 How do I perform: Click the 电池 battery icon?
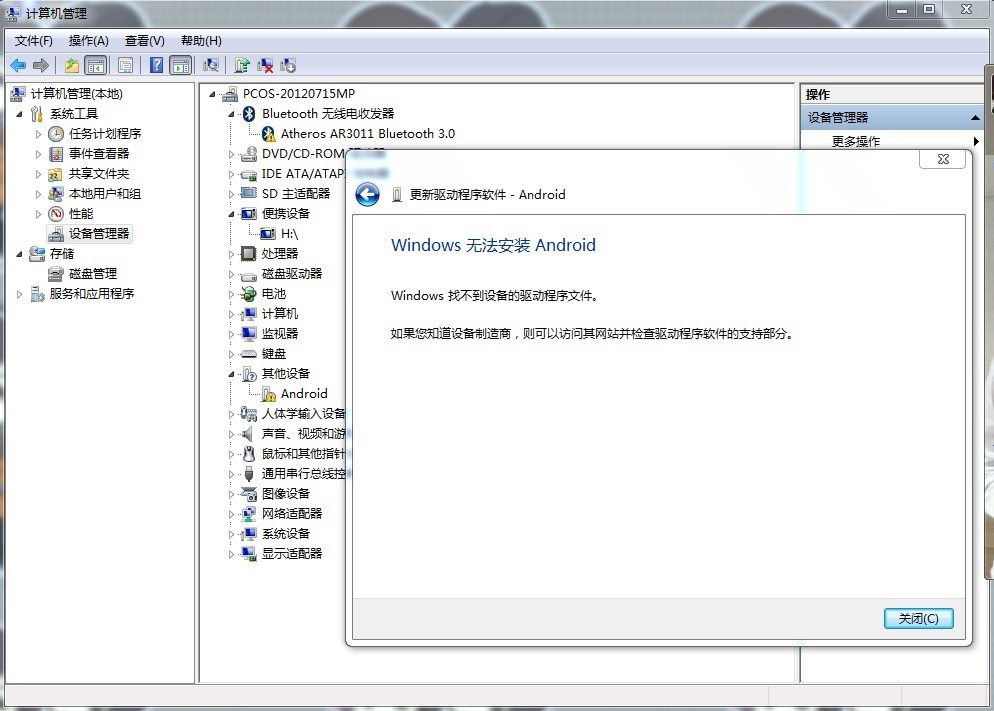249,293
